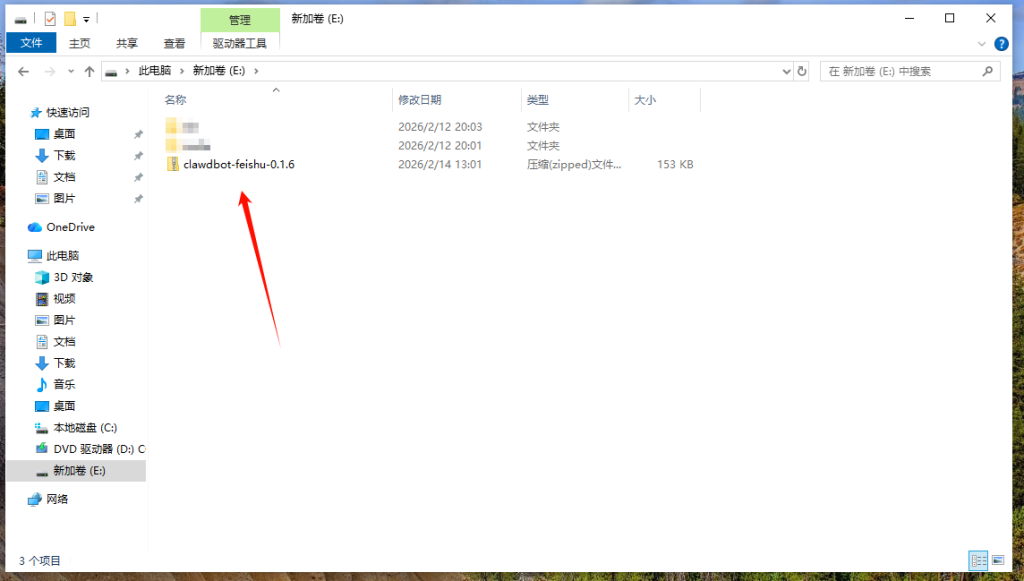The width and height of the screenshot is (1024, 581).
Task: Open the 驱动器工具 ribbon tab
Action: pyautogui.click(x=239, y=43)
